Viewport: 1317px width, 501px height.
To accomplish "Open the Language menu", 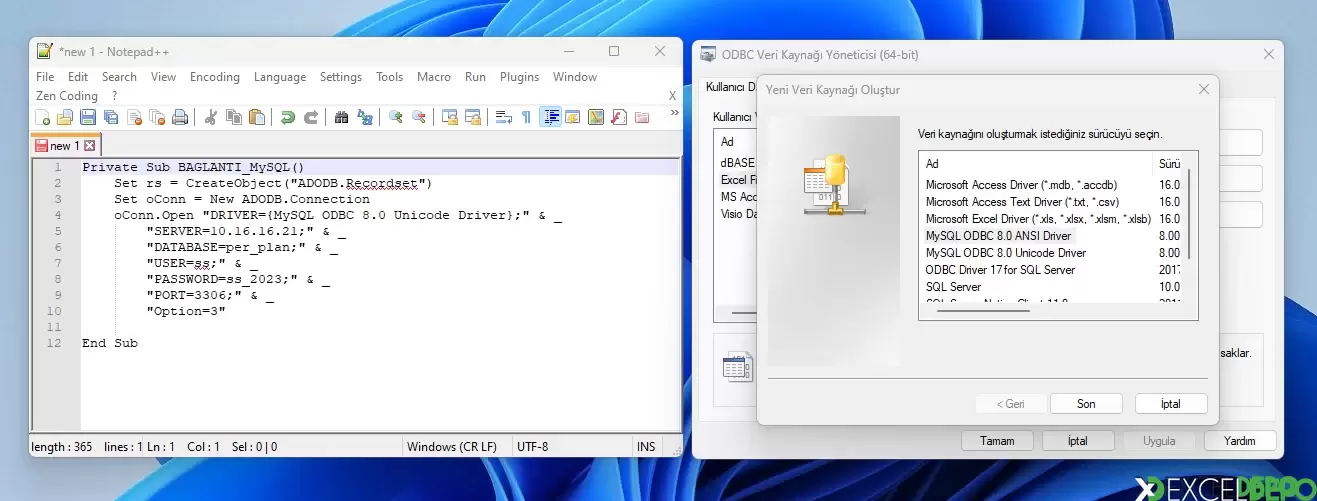I will click(x=280, y=77).
